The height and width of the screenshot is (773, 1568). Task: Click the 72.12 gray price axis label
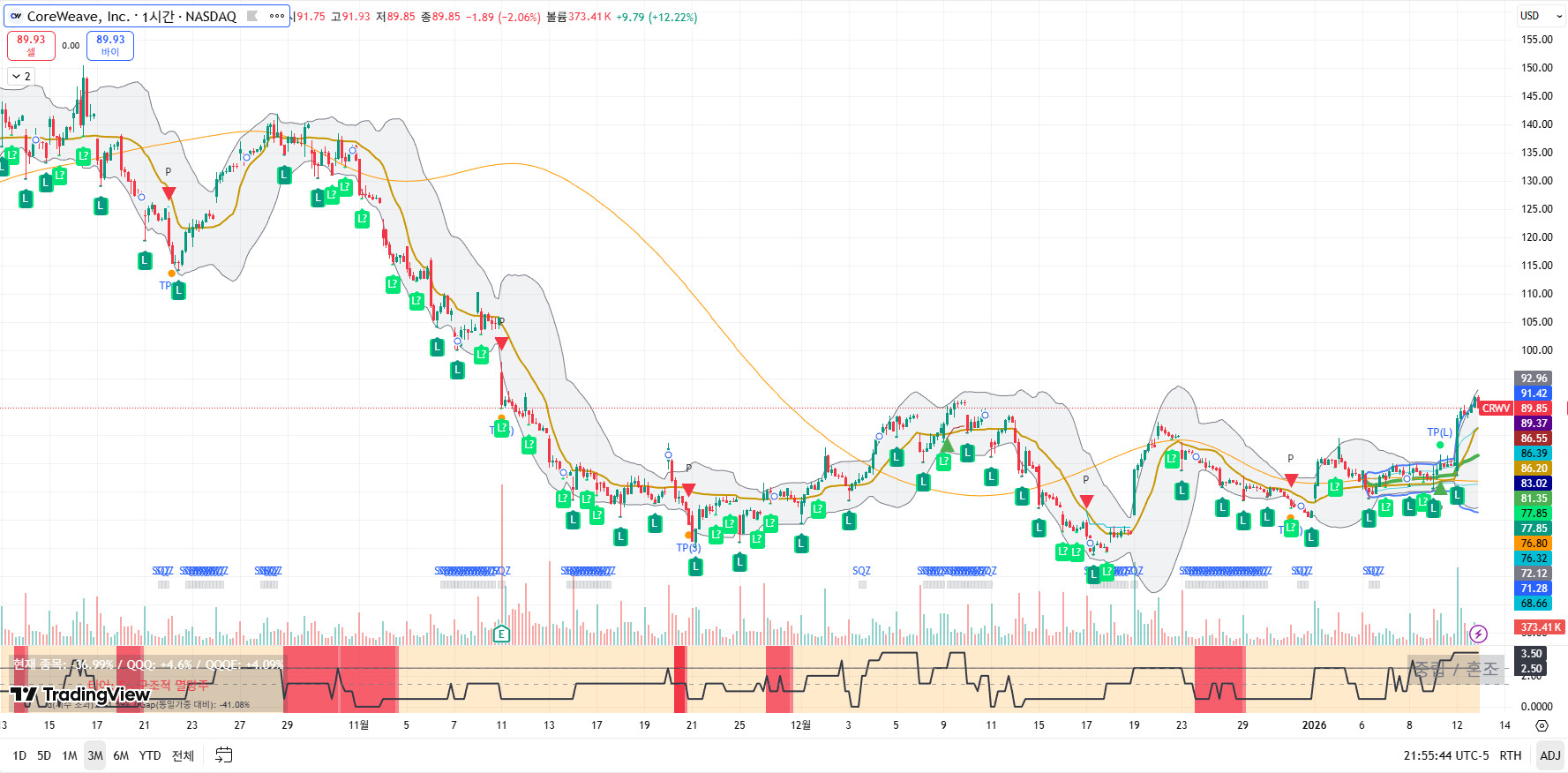1534,574
